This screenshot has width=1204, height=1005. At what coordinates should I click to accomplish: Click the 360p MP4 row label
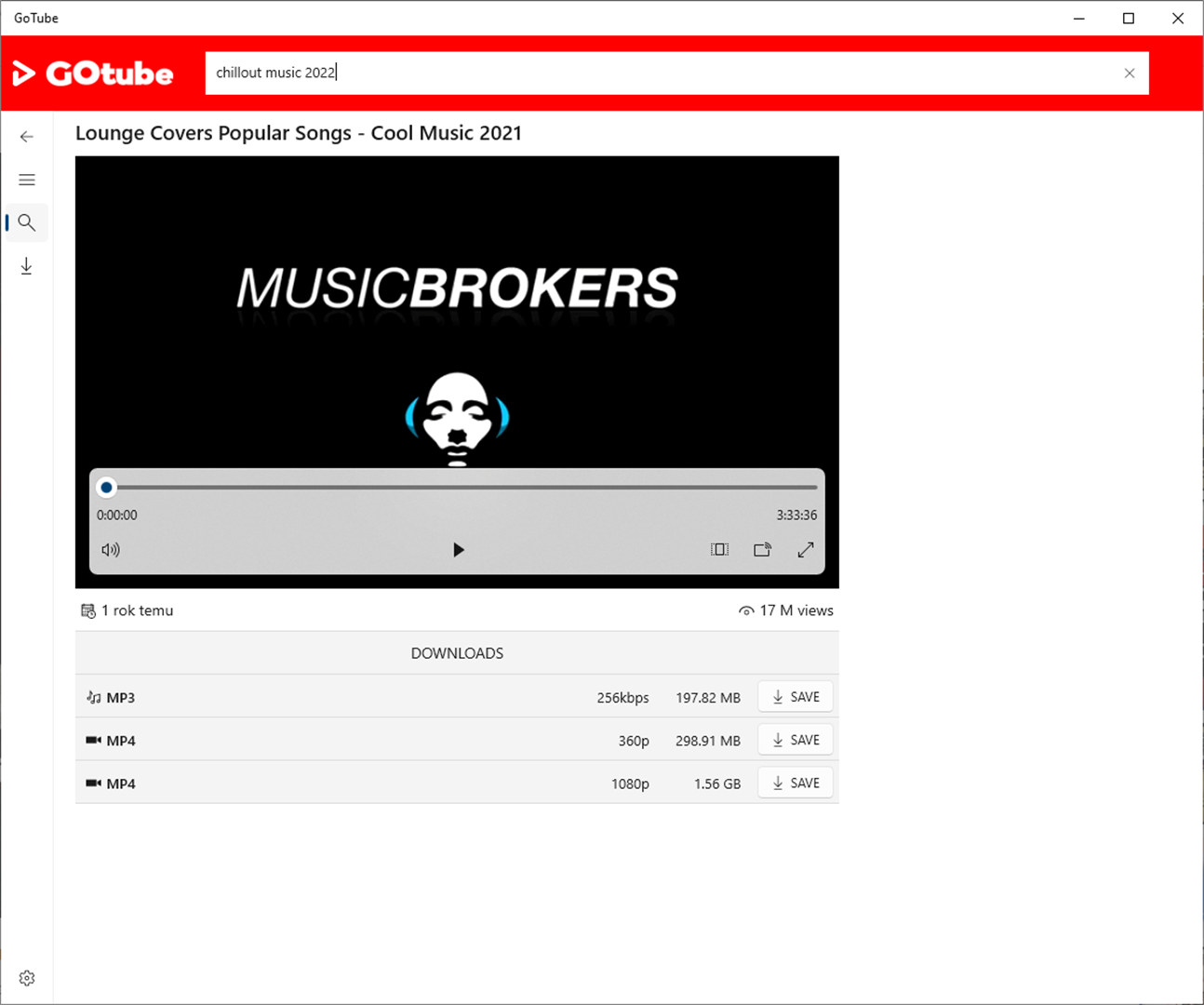tap(121, 741)
